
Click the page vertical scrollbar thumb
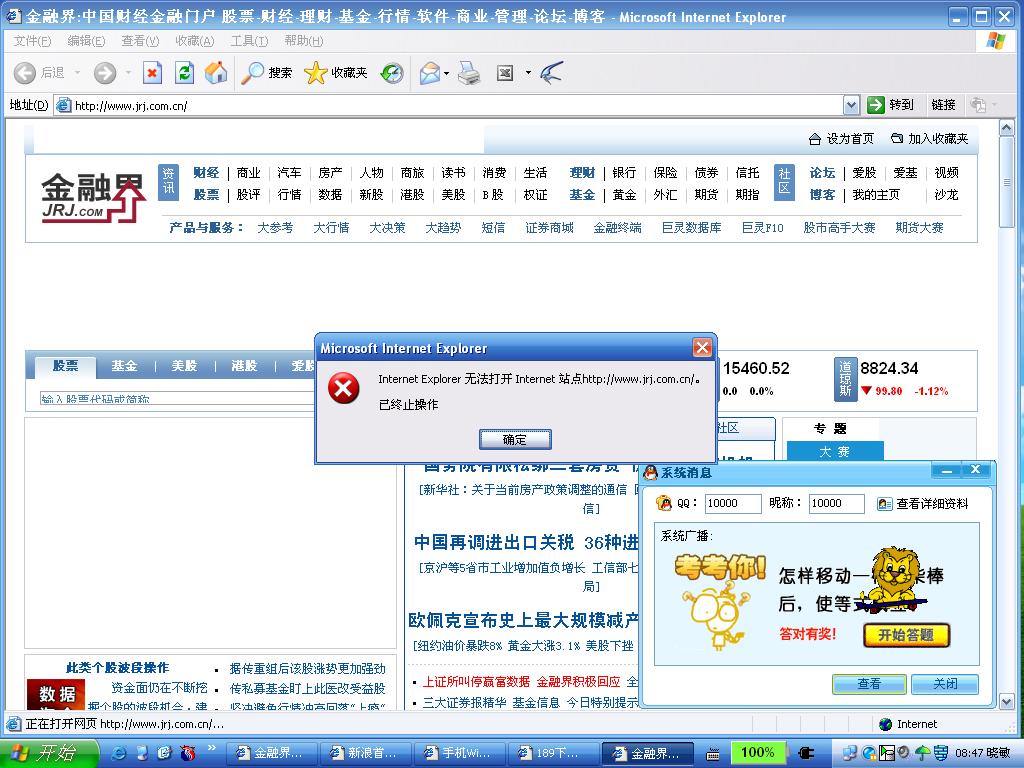tap(1006, 182)
